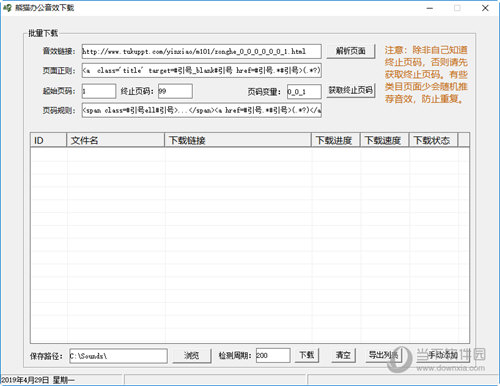Click the 页码规则 label
The image size is (500, 386).
tap(59, 110)
